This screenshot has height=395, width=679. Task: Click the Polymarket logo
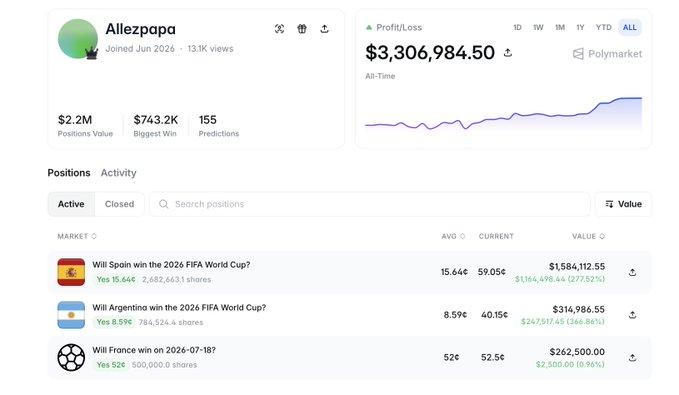click(x=607, y=54)
